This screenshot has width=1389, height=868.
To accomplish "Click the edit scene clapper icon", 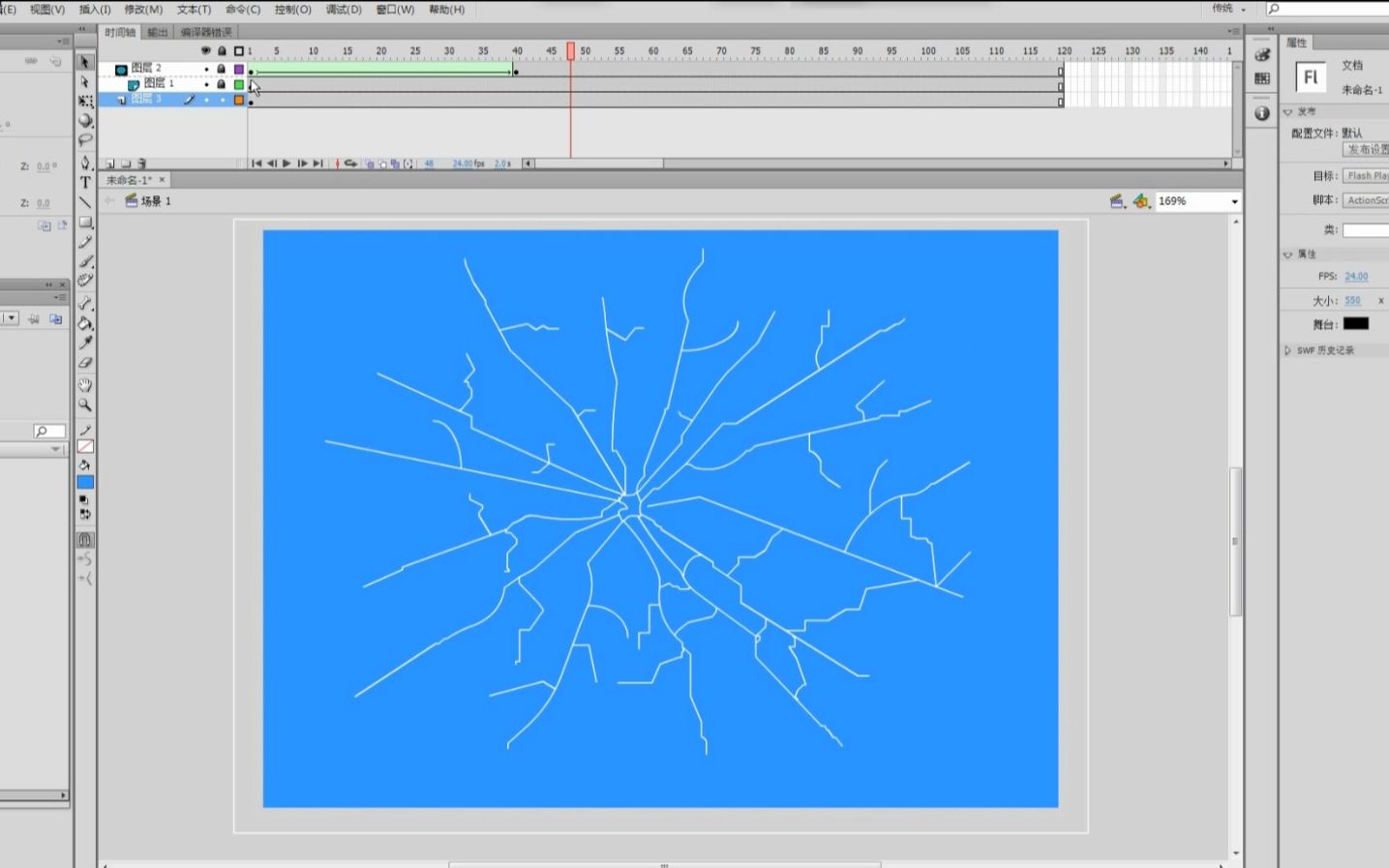I will 1117,201.
